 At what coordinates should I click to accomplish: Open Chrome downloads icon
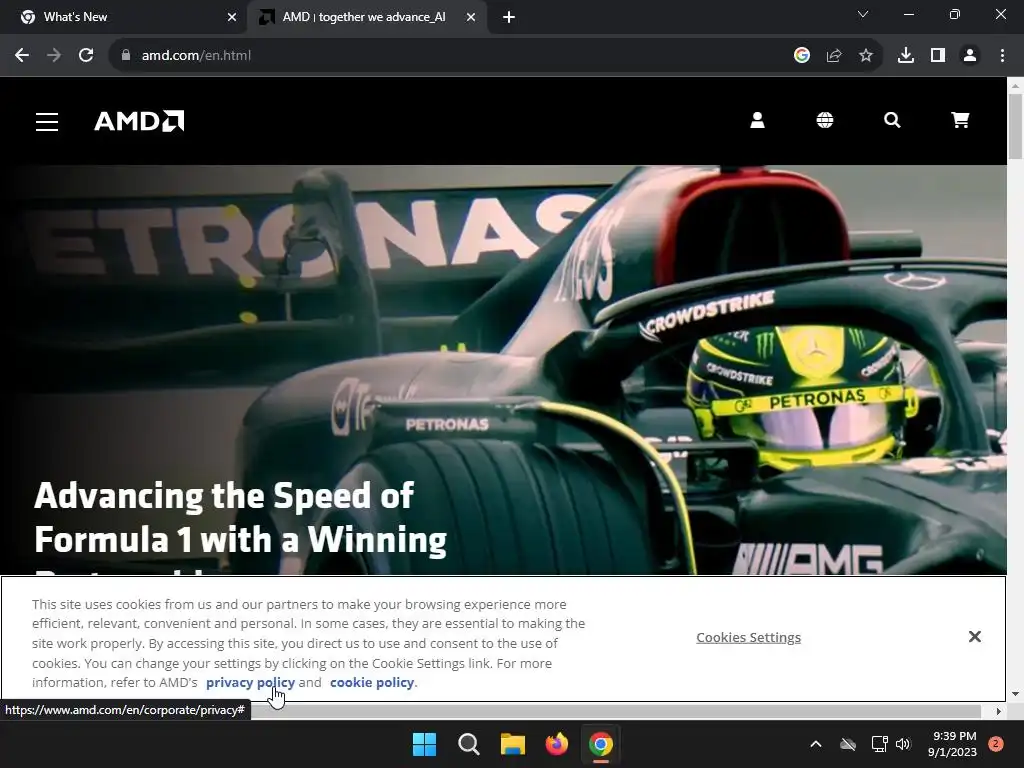pyautogui.click(x=906, y=56)
